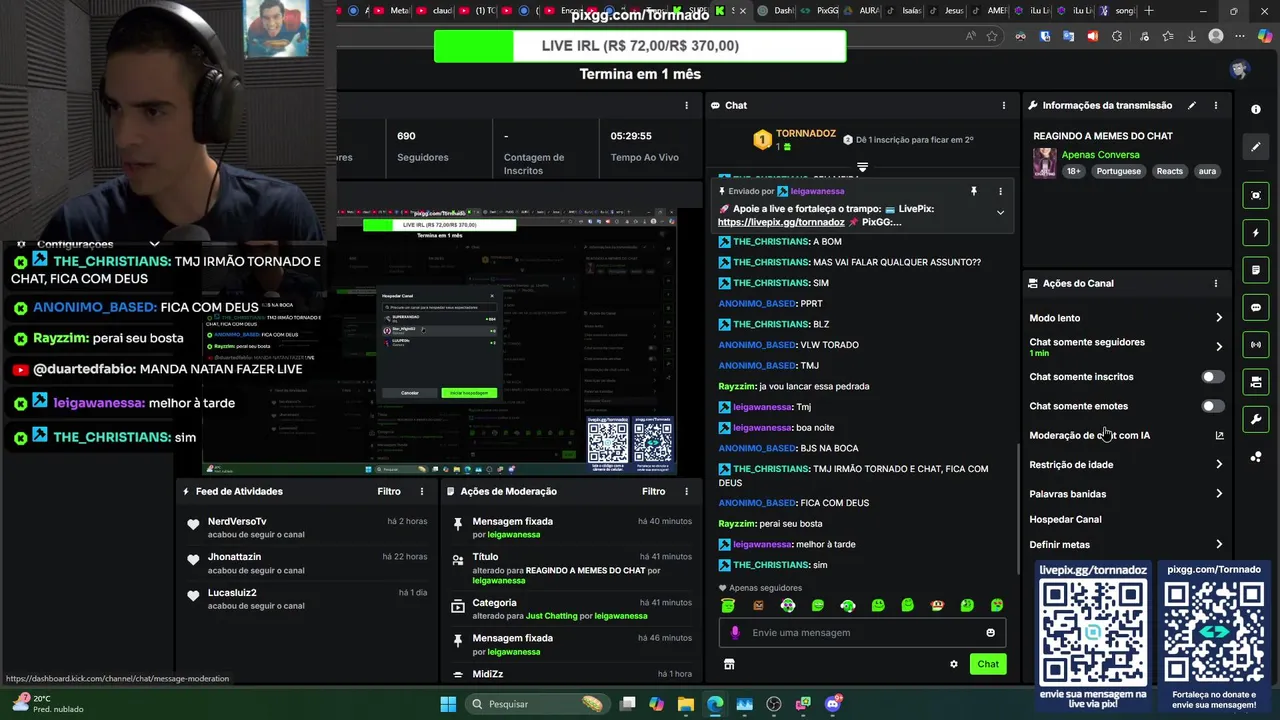The height and width of the screenshot is (720, 1280).
Task: Open Ações de Moderação three-dot menu
Action: click(686, 491)
